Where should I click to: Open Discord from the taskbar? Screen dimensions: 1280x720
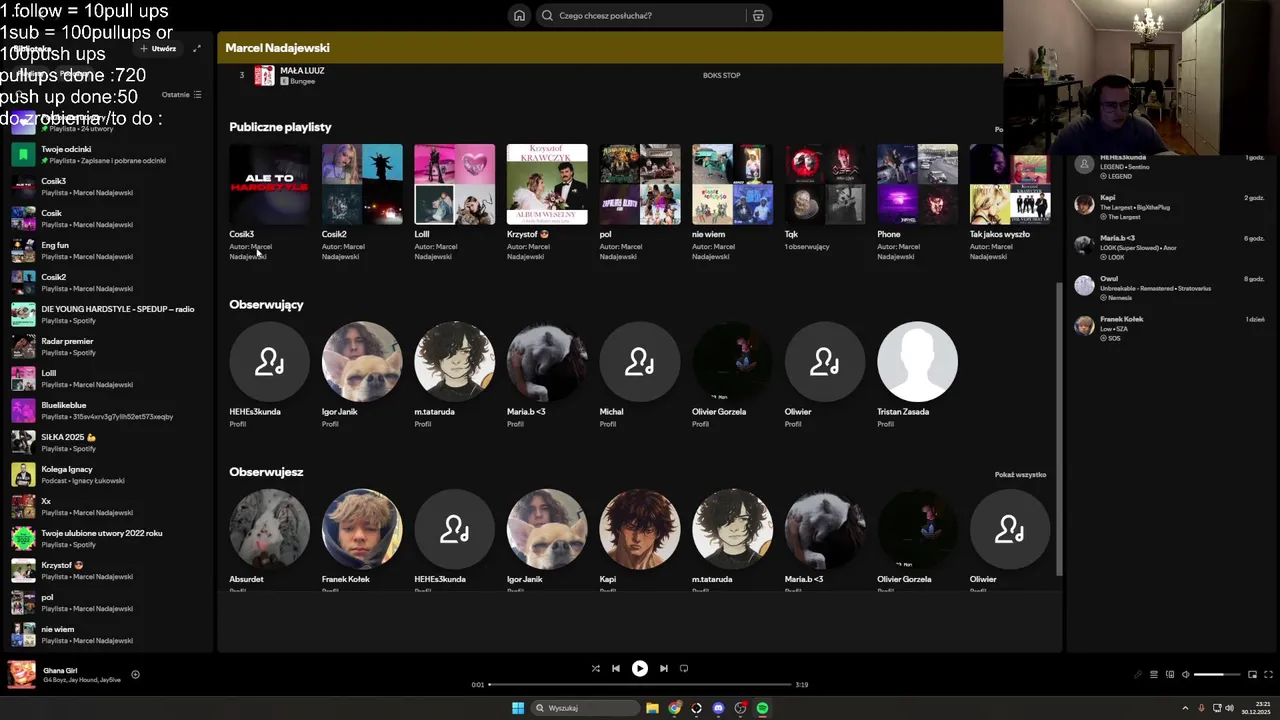(x=718, y=708)
